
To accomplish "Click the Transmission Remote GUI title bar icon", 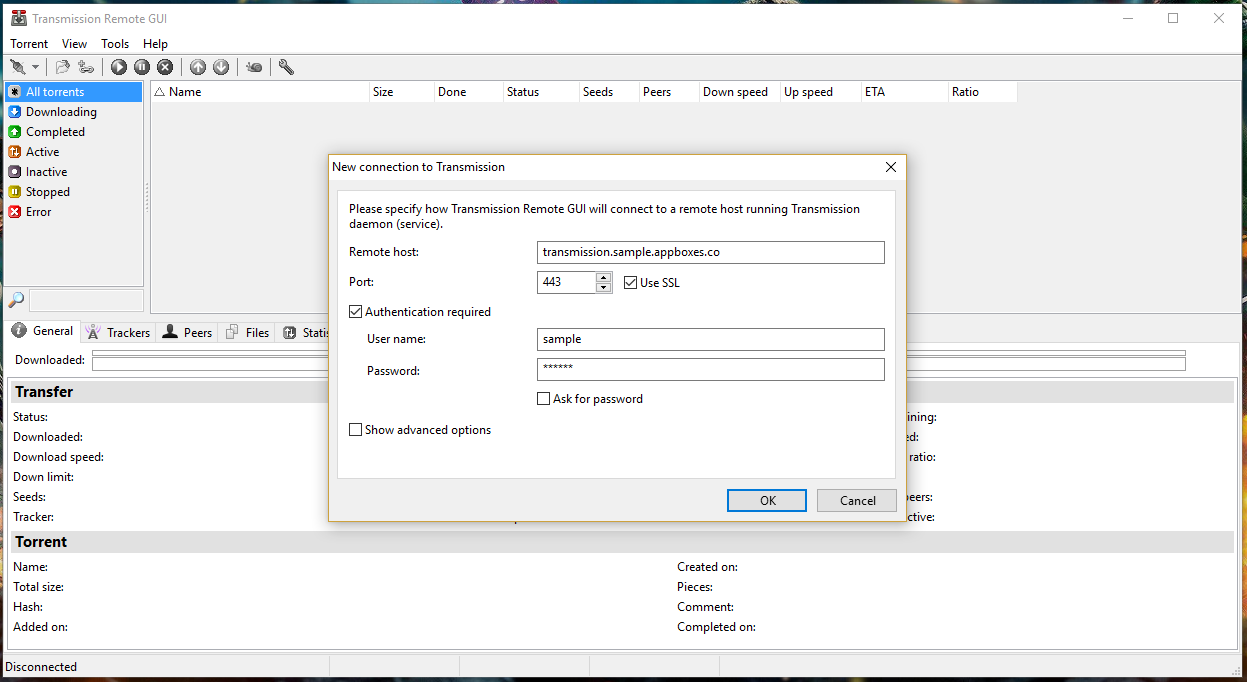I will [18, 18].
